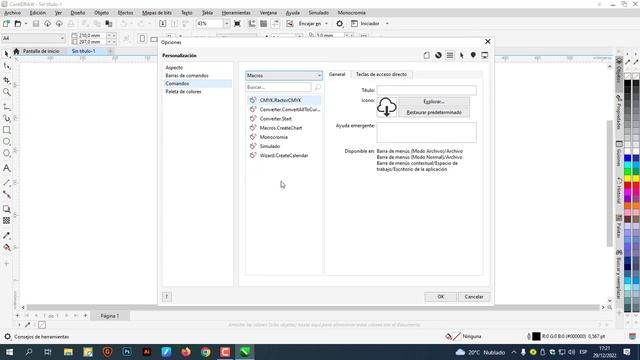This screenshot has width=640, height=360.
Task: Expand the Open folder dropdown arrow
Action: pyautogui.click(x=26, y=24)
